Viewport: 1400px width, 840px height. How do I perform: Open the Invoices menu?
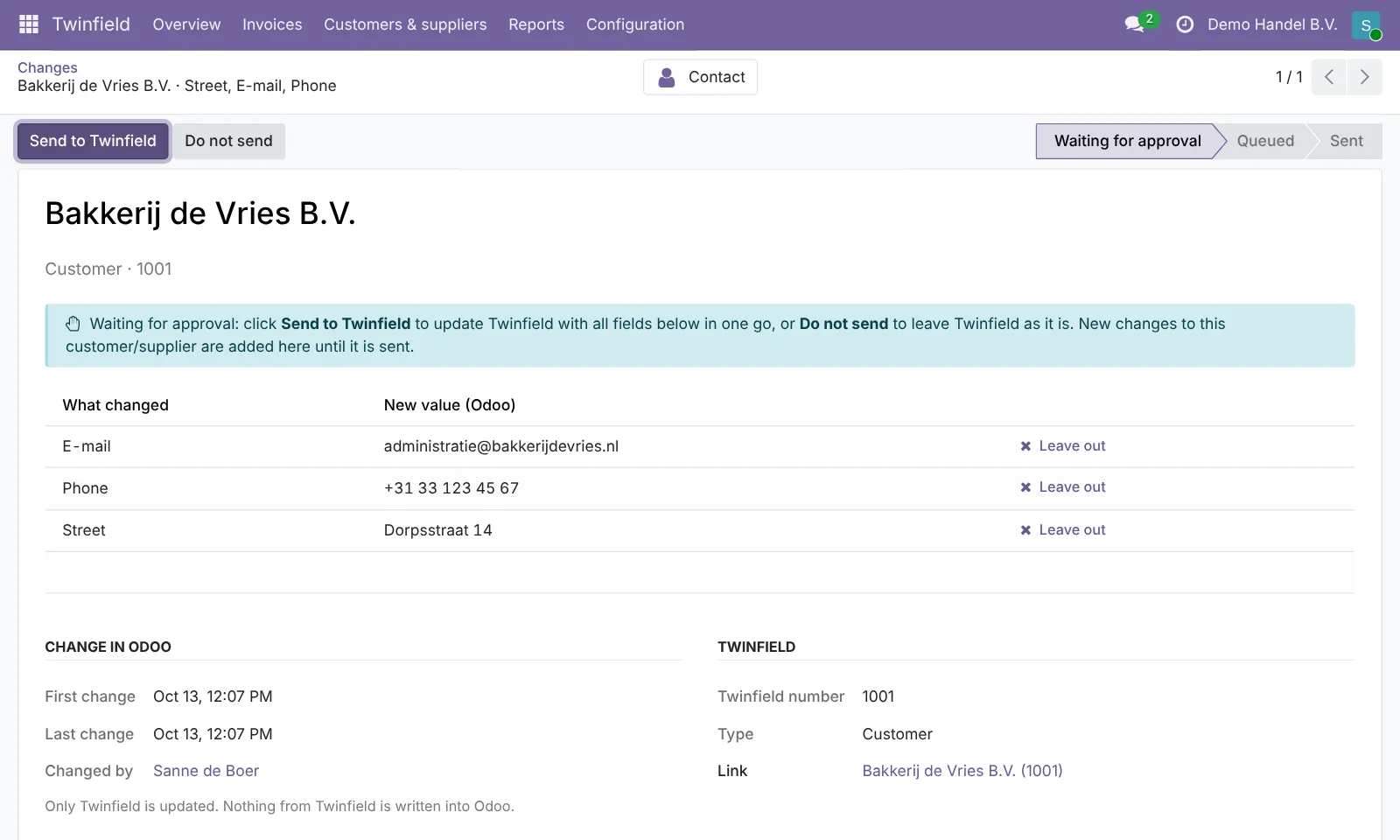coord(272,24)
